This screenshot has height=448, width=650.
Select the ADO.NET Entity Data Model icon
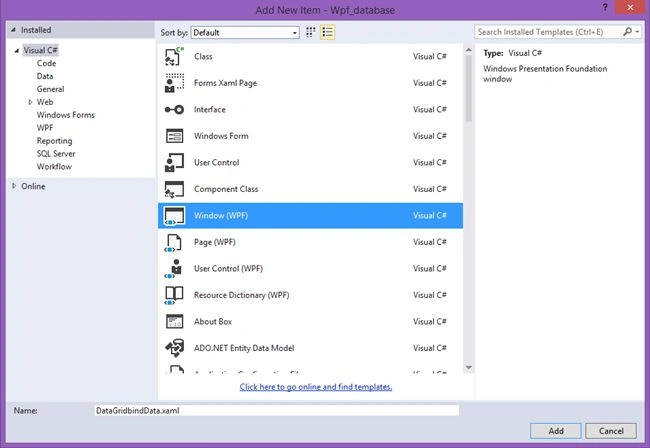pos(174,348)
